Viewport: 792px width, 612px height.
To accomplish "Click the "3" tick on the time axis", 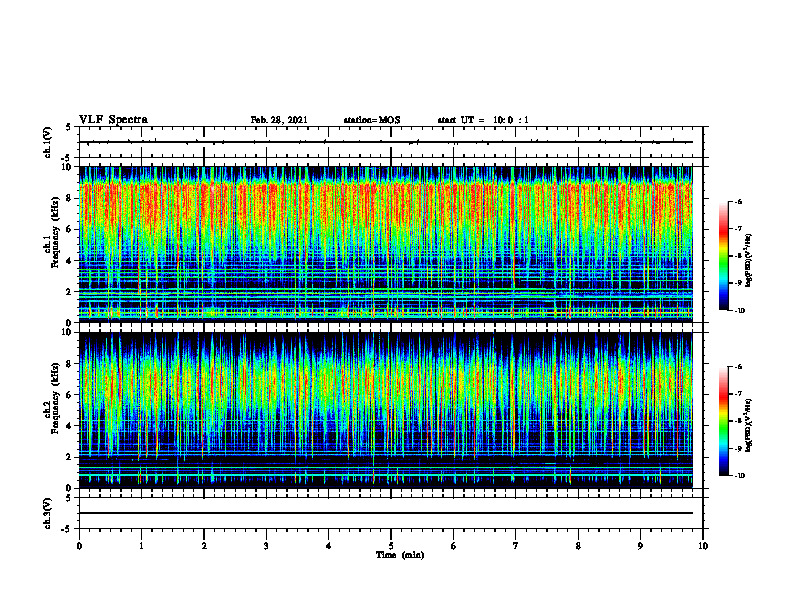I will pos(266,546).
